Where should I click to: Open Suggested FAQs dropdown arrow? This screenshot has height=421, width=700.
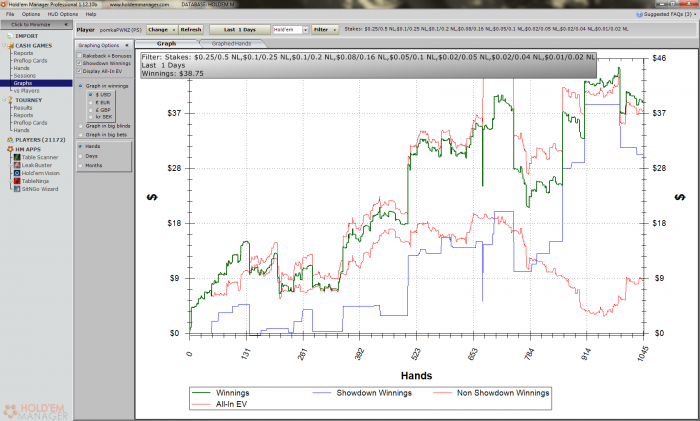(695, 15)
